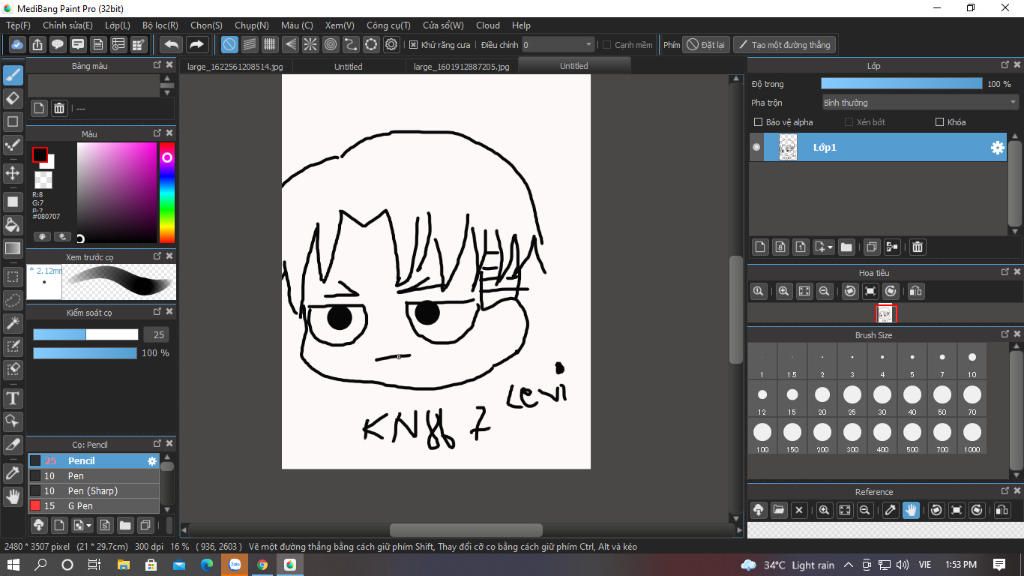Select the Eraser tool
This screenshot has height=576, width=1024.
pyautogui.click(x=12, y=99)
